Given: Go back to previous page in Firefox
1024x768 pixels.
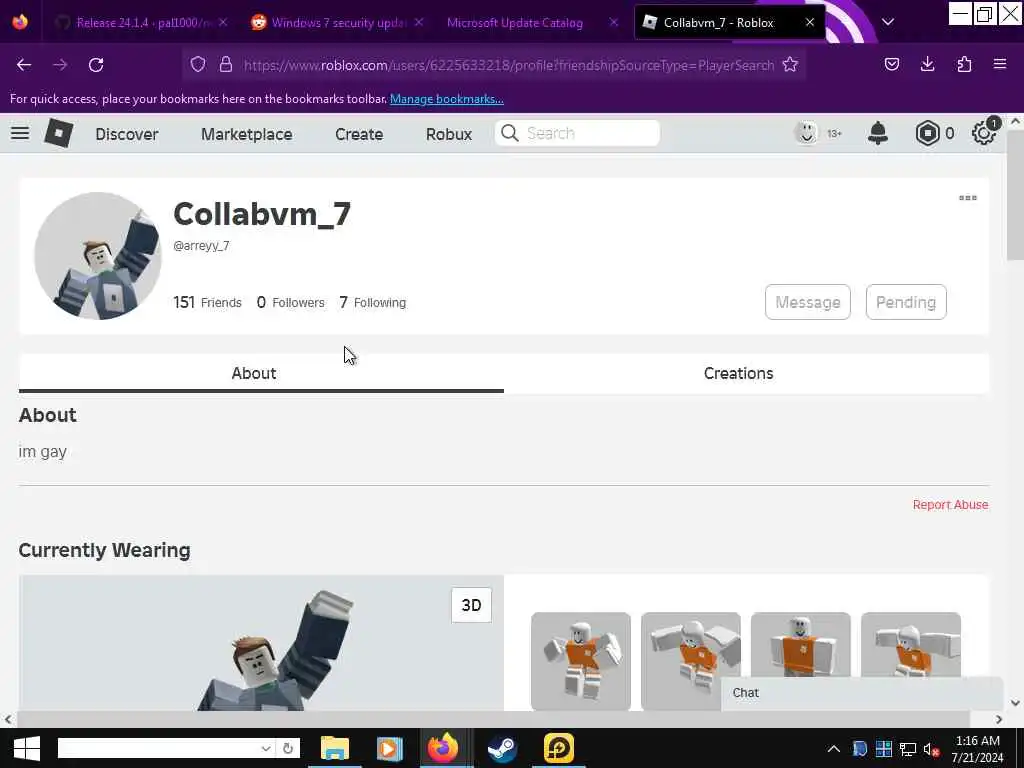Looking at the screenshot, I should (24, 65).
